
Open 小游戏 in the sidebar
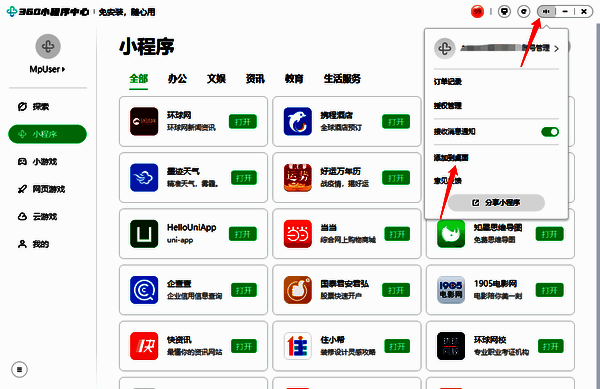[38, 162]
